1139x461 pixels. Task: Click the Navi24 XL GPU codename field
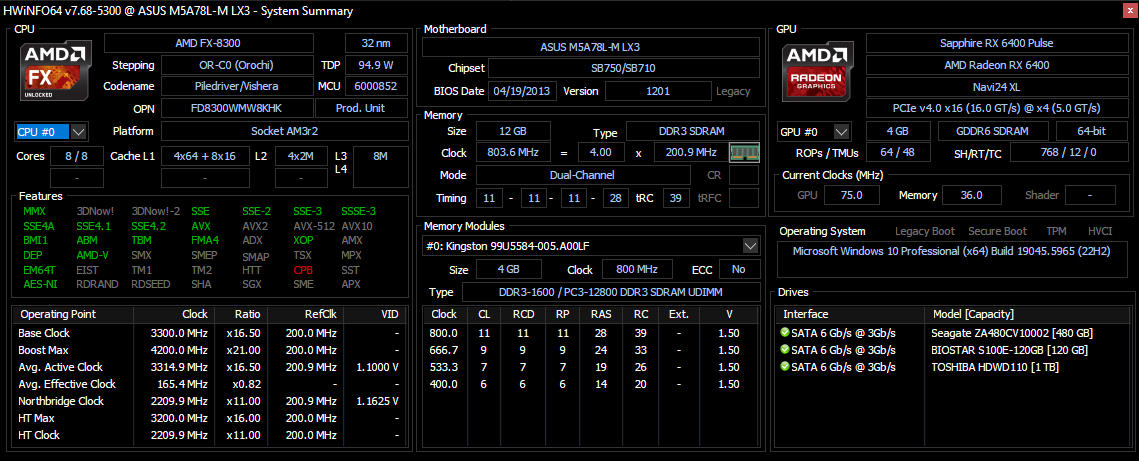tap(997, 86)
